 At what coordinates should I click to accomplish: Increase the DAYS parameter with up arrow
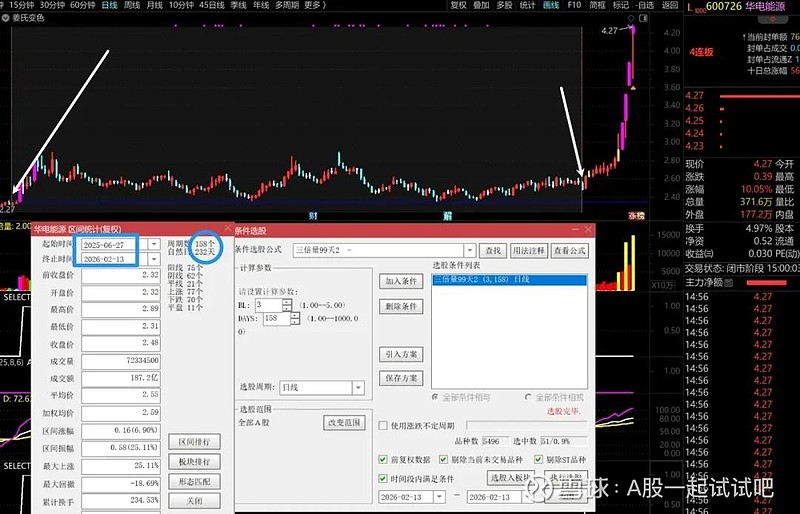[295, 315]
